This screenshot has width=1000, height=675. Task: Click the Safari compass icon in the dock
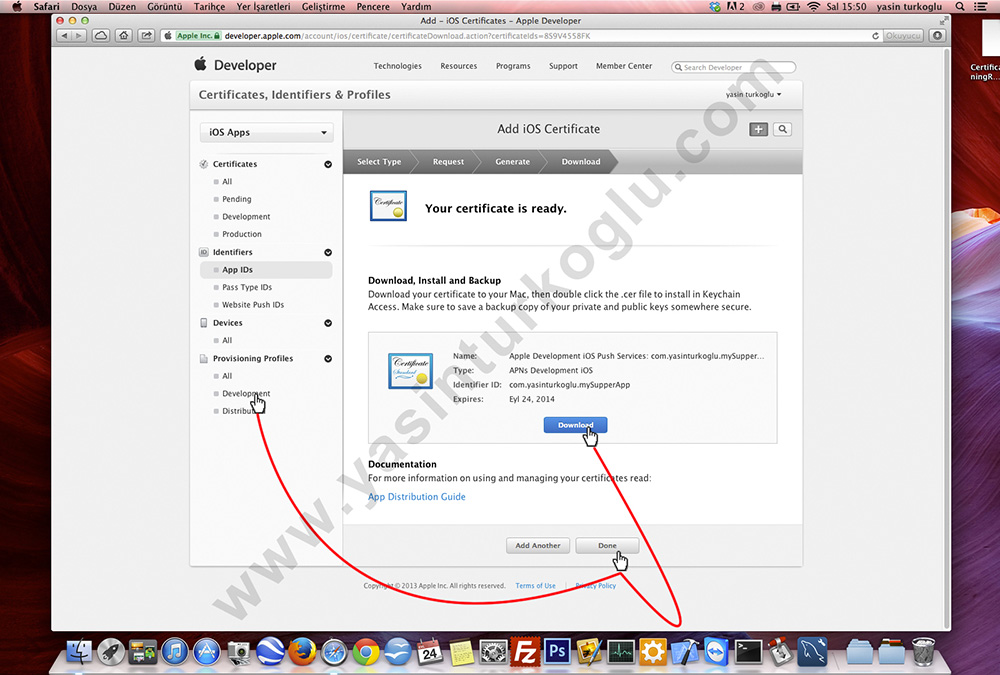click(334, 652)
